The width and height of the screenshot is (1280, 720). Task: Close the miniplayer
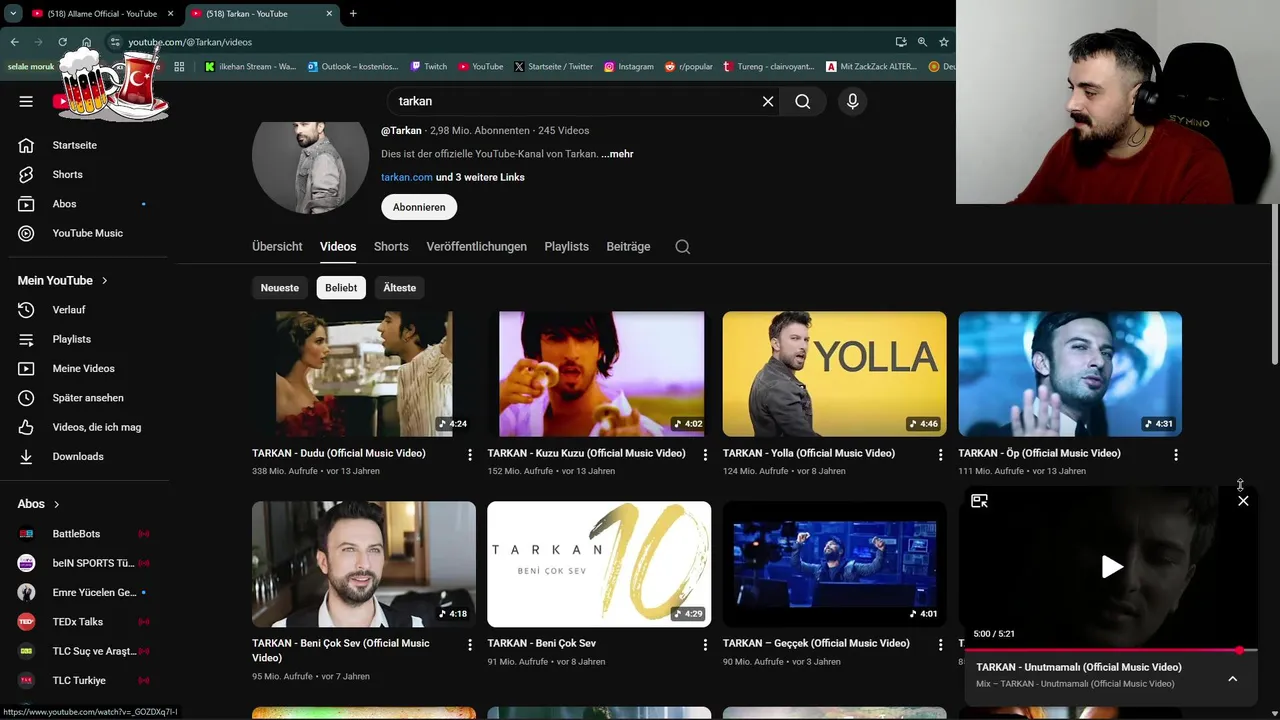click(x=1243, y=501)
